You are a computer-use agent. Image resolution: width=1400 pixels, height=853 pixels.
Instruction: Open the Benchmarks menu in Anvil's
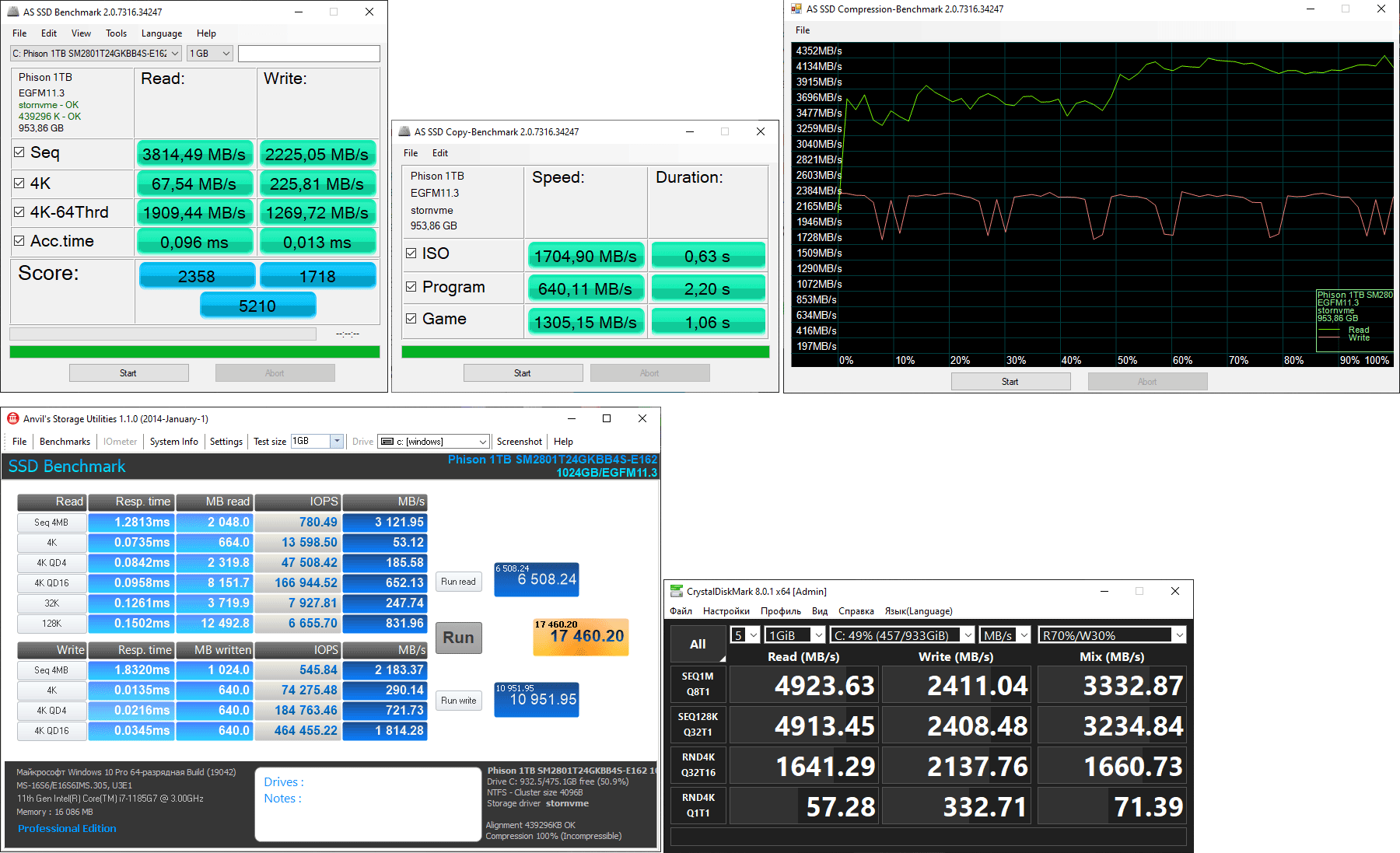click(x=65, y=441)
